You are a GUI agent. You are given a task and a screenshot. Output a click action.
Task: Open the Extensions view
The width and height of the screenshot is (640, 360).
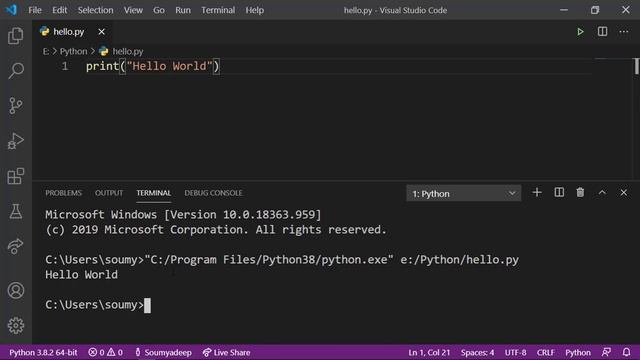click(x=16, y=176)
